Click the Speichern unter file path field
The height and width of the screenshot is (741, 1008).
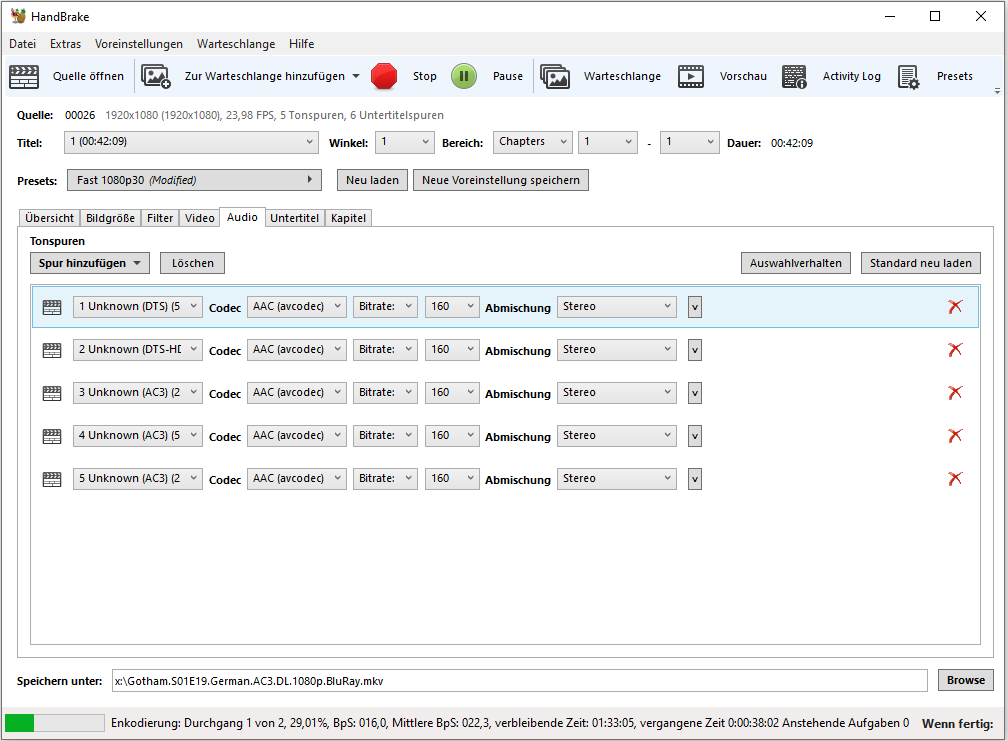pyautogui.click(x=519, y=681)
